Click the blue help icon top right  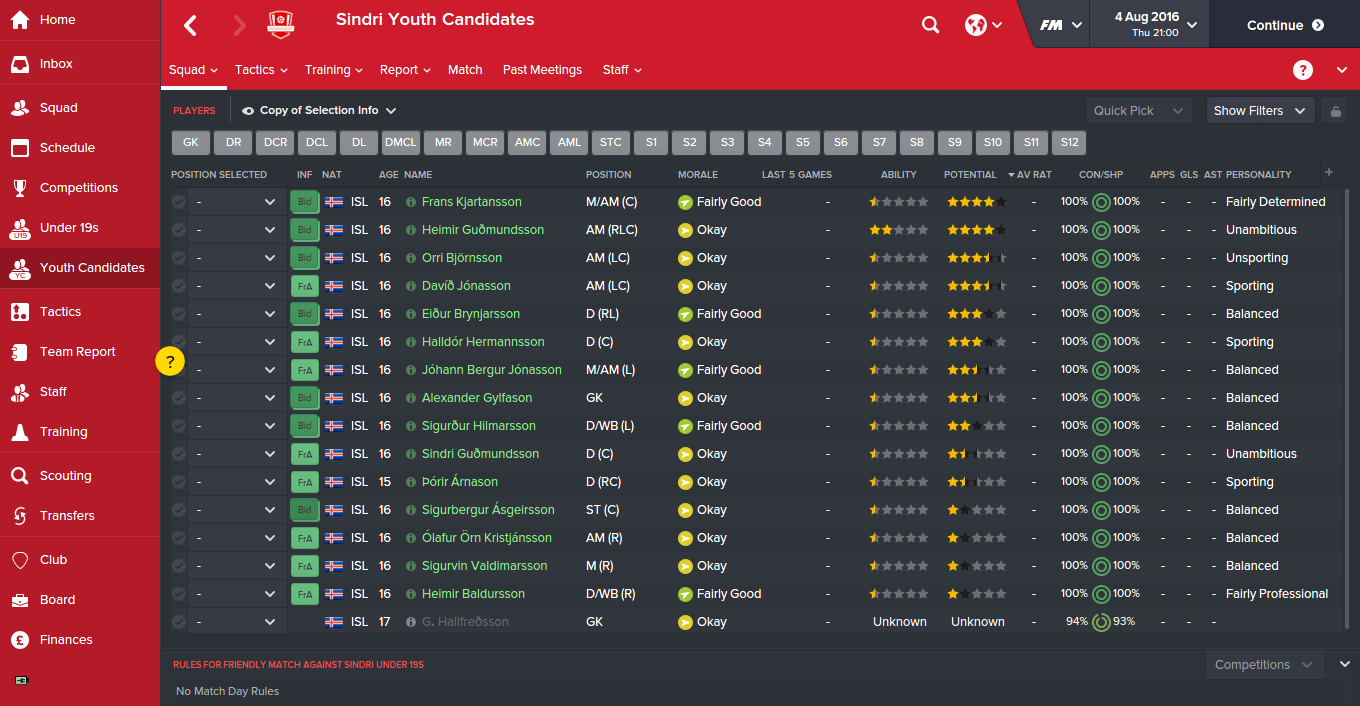[x=1302, y=70]
